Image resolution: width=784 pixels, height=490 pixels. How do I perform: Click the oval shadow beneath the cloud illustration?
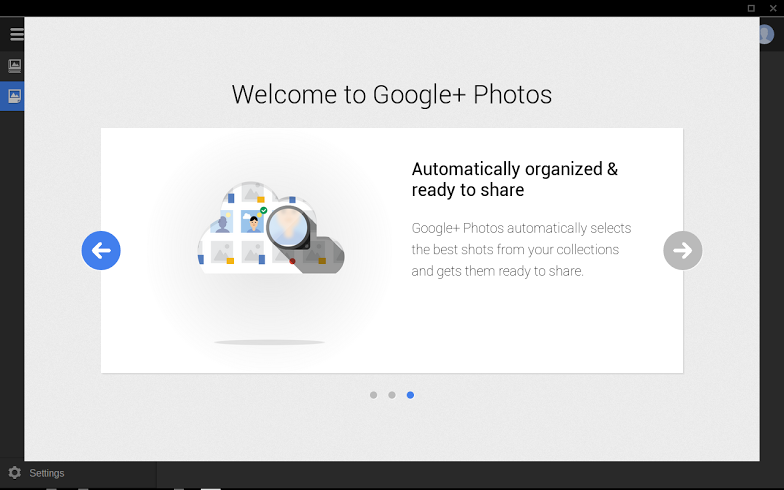click(269, 343)
